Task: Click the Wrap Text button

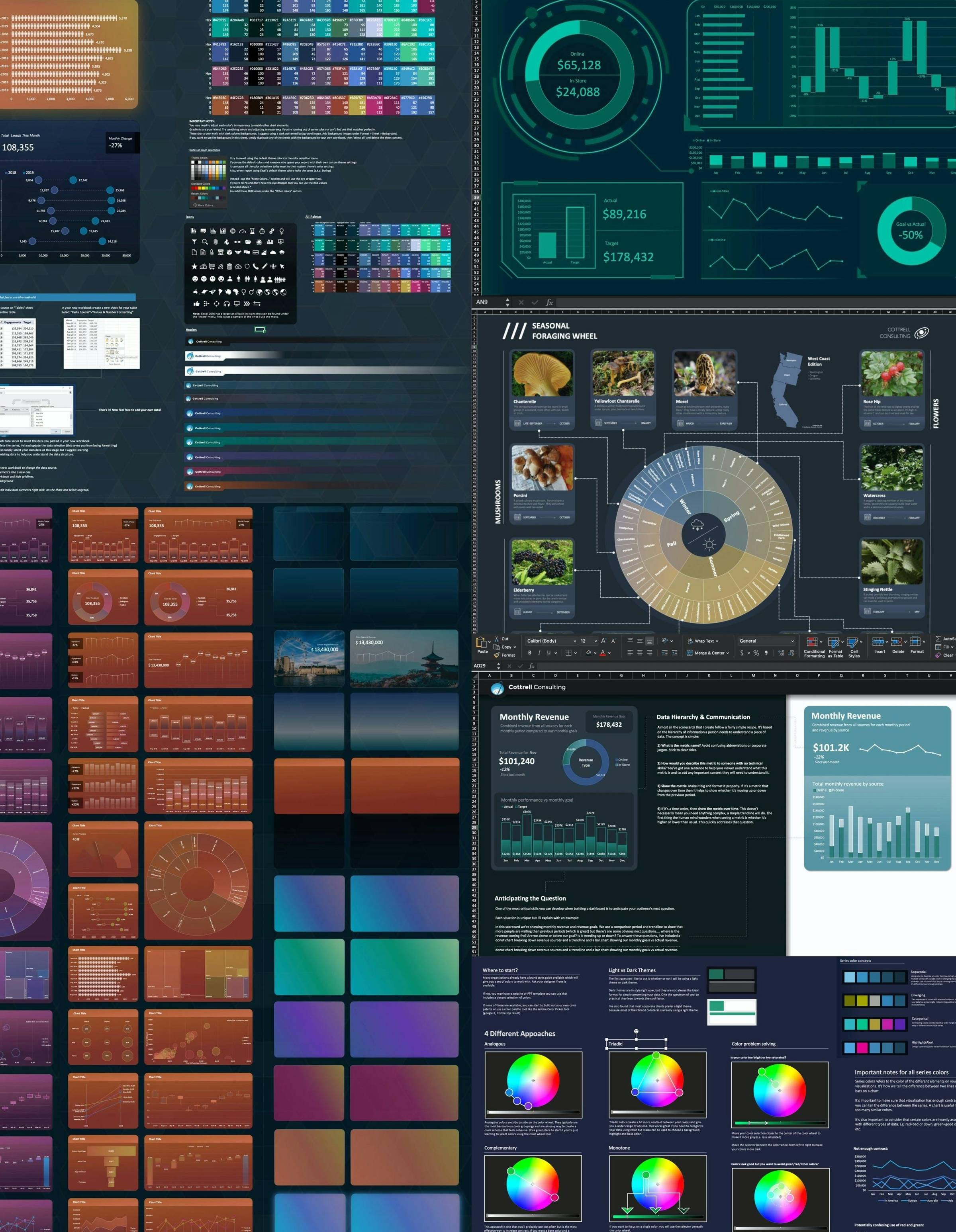Action: coord(703,641)
